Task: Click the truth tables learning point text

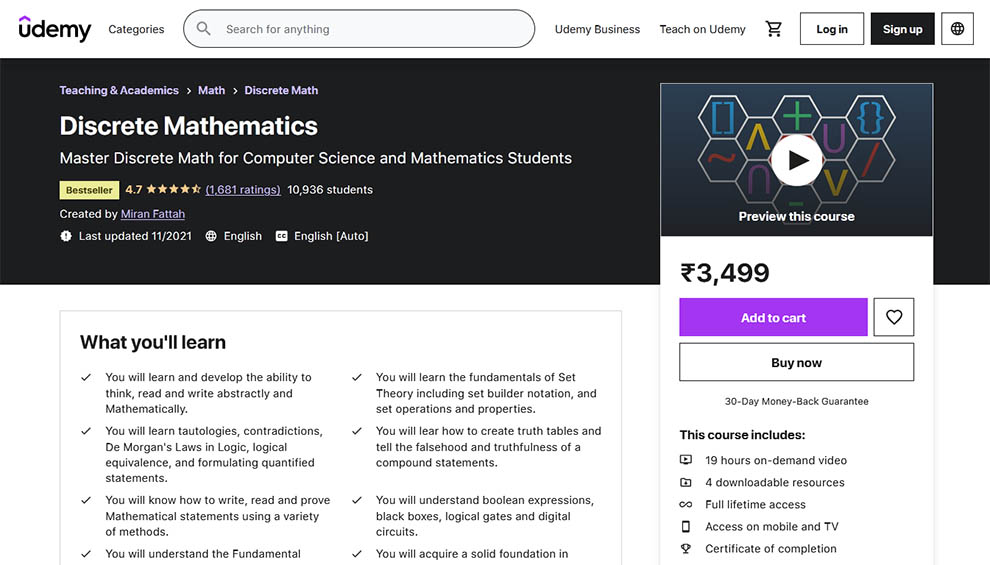Action: pyautogui.click(x=489, y=447)
